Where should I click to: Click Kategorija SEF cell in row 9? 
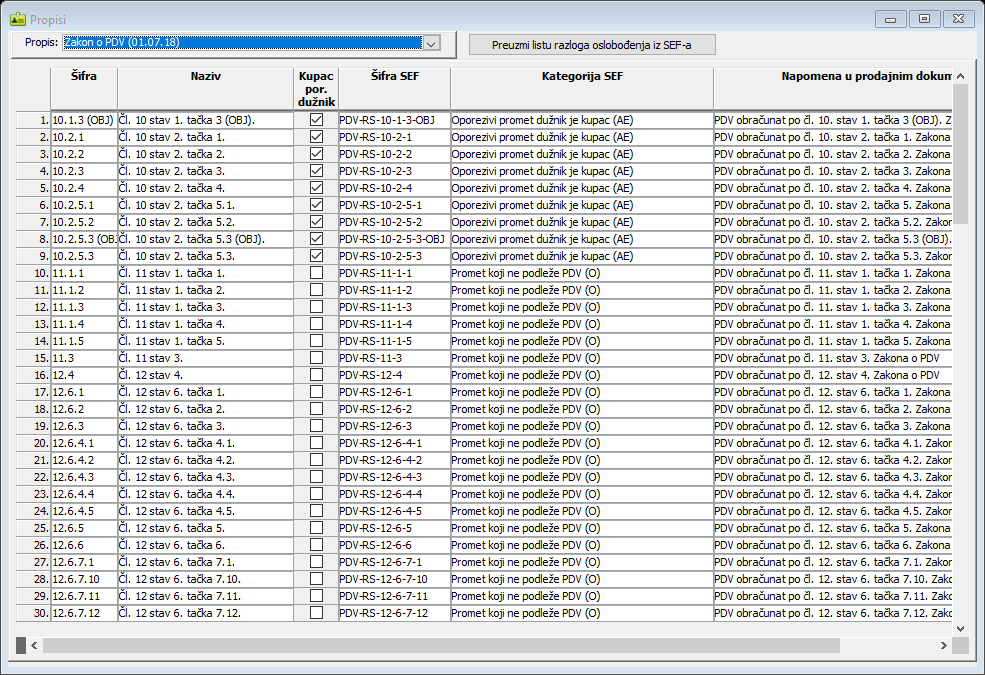582,256
